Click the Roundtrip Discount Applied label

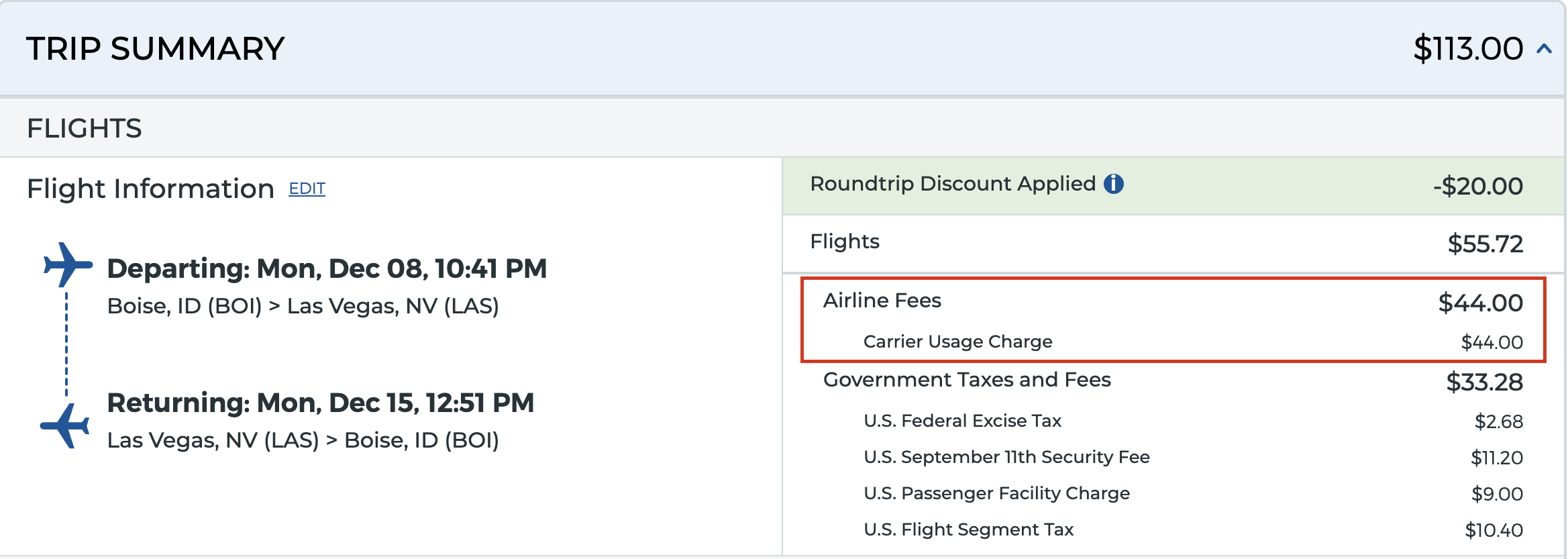(x=953, y=184)
